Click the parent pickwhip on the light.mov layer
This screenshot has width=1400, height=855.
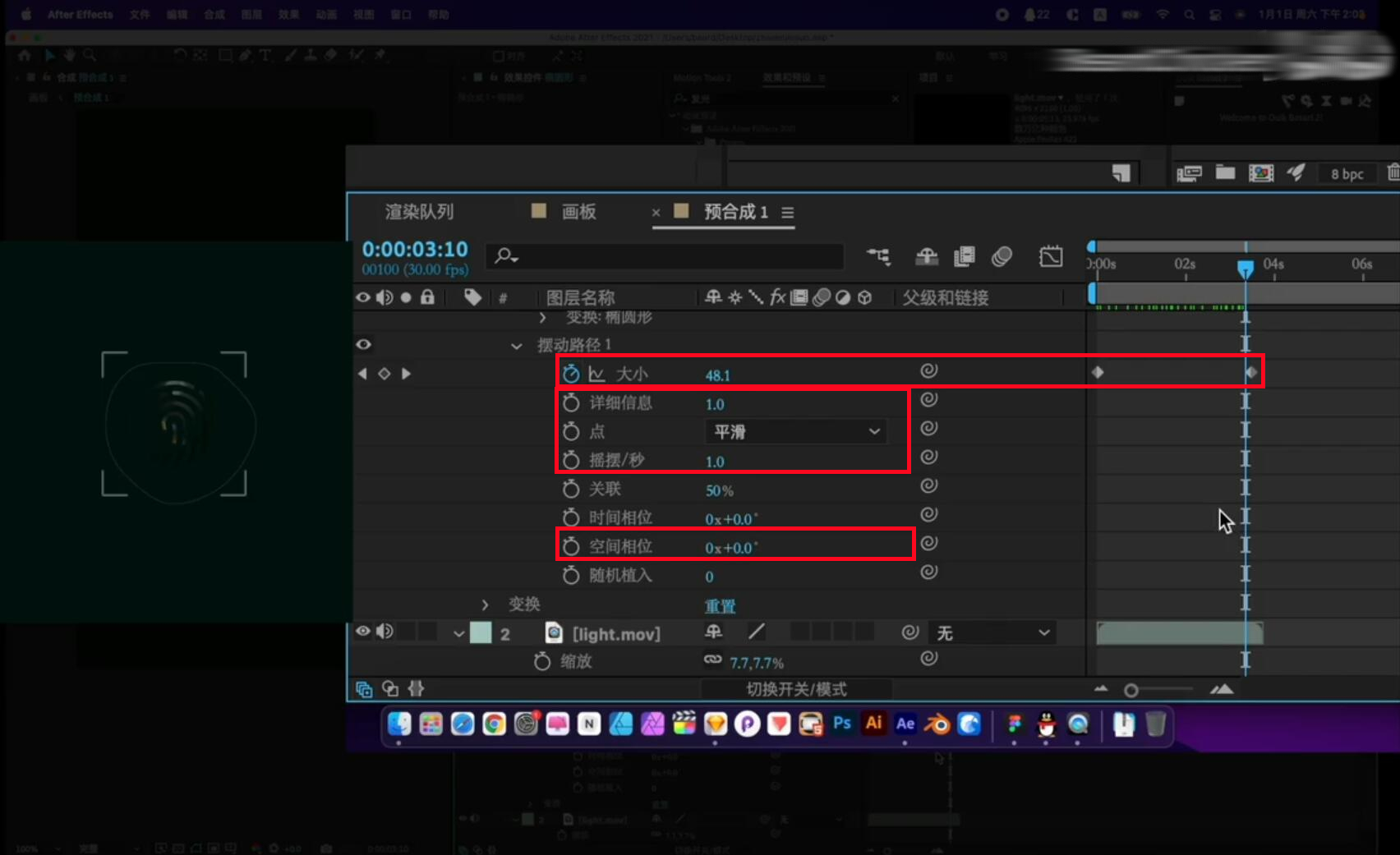click(910, 632)
